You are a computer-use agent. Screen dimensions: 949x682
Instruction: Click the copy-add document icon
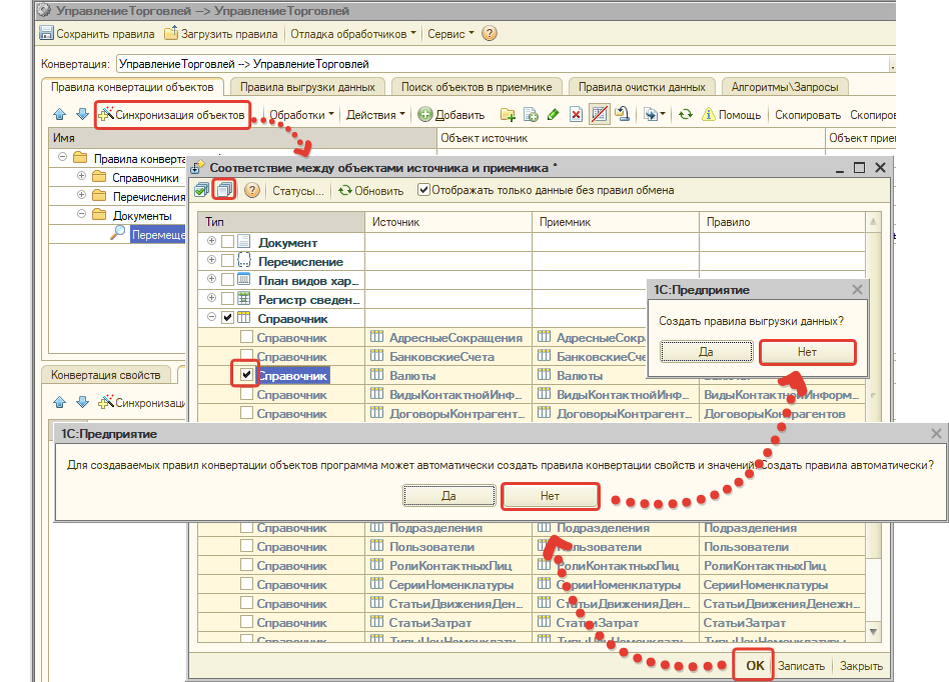(x=531, y=114)
